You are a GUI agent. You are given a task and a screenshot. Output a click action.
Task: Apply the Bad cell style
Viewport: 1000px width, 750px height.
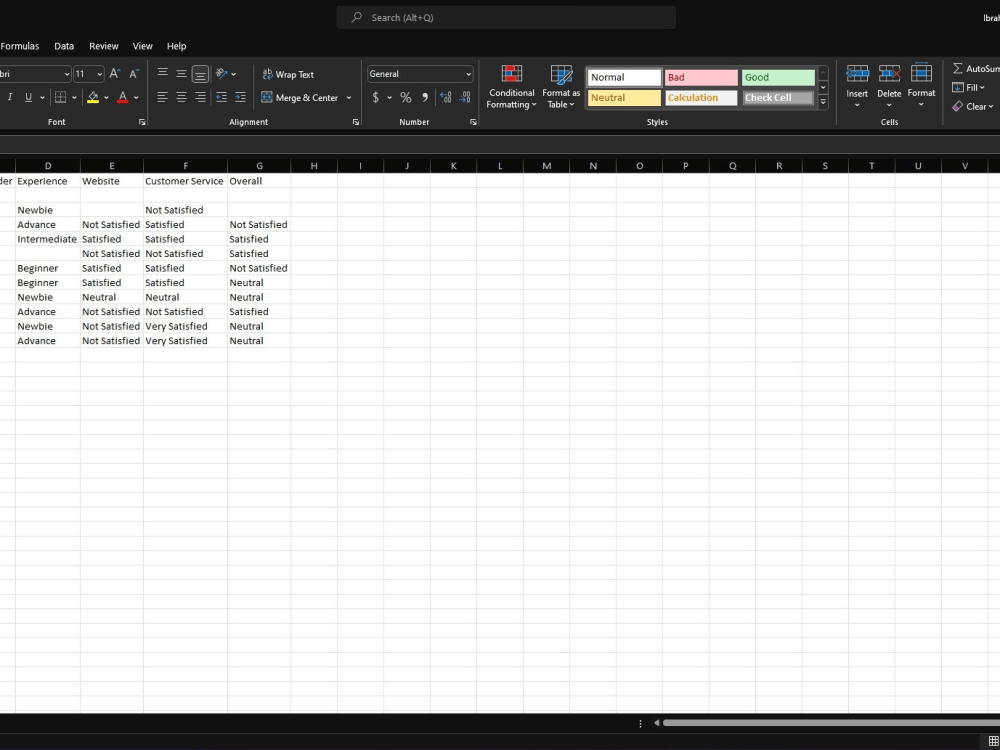click(701, 77)
